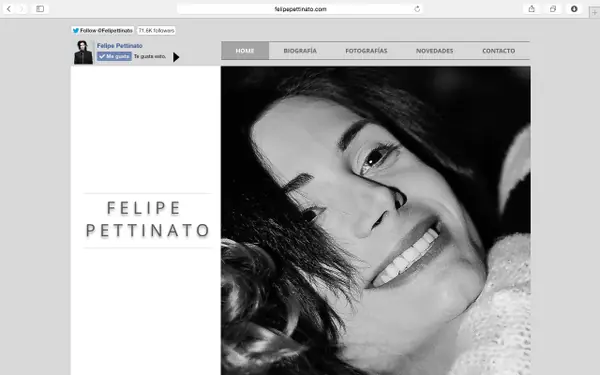
Task: Add a new tab with plus button
Action: tap(595, 12)
